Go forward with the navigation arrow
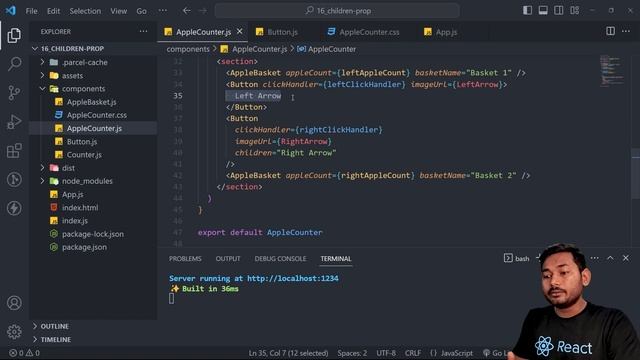The image size is (640, 360). pyautogui.click(x=203, y=11)
